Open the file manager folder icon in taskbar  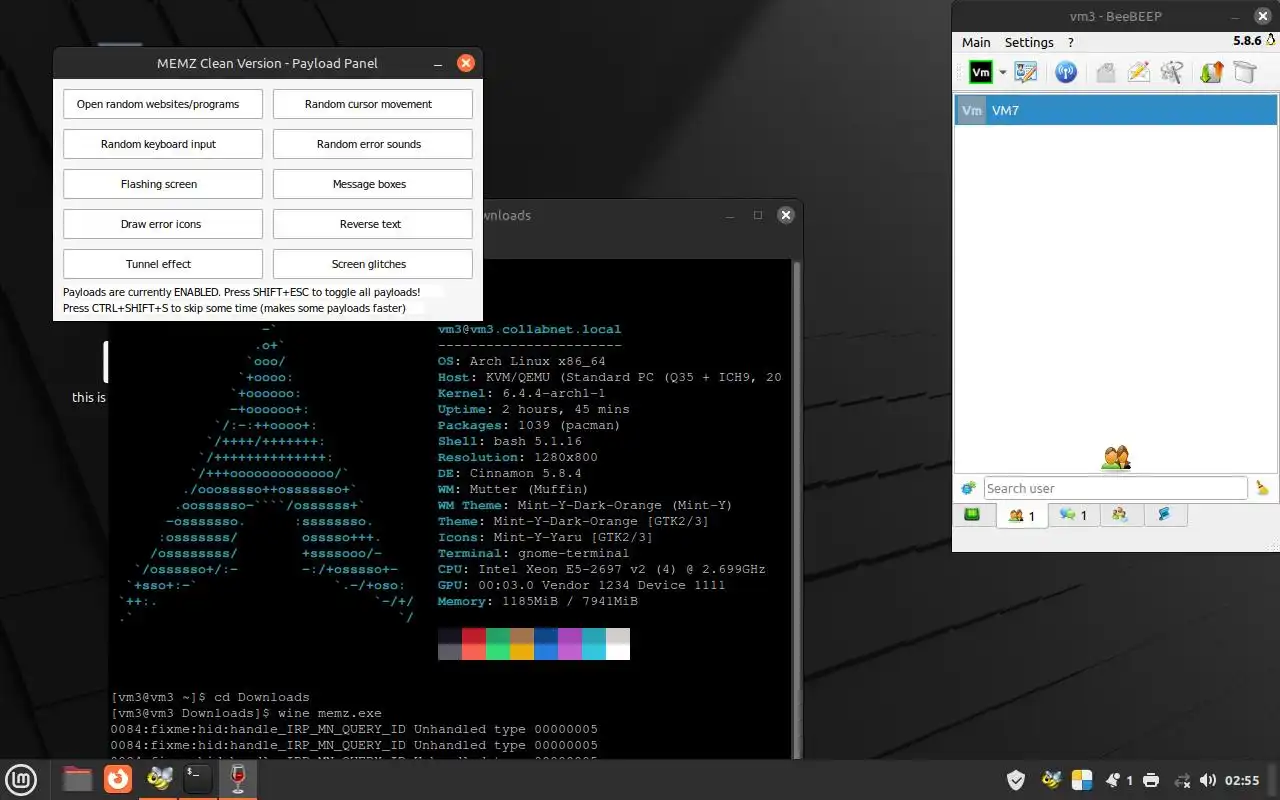pyautogui.click(x=77, y=779)
